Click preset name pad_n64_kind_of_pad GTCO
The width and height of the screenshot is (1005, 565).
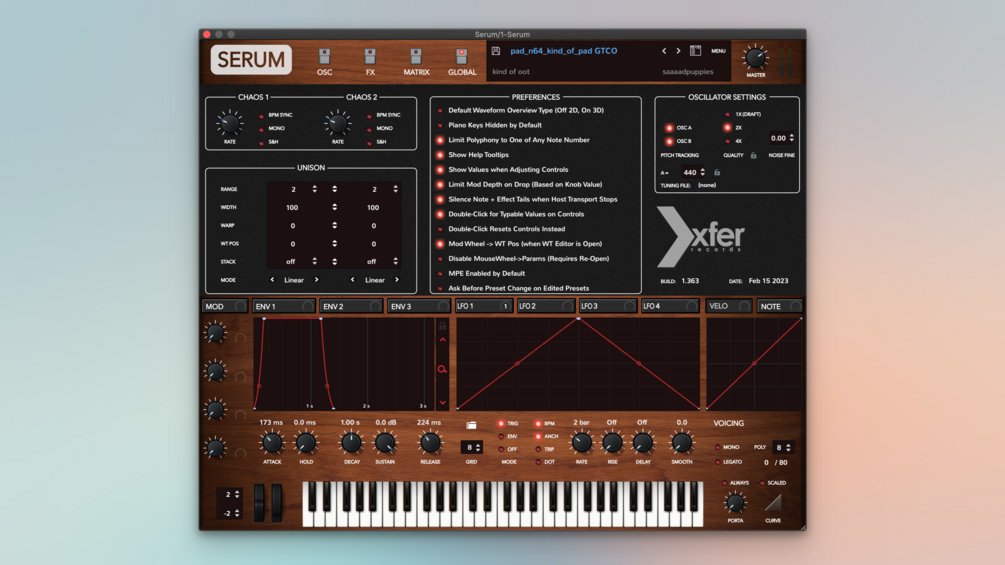tap(563, 51)
